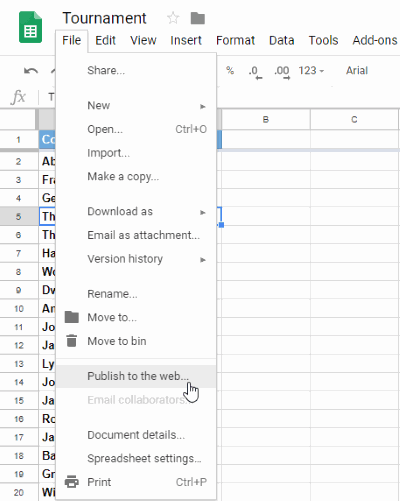This screenshot has height=501, width=400.
Task: Decrease decimal places with .0 icon
Action: [x=255, y=72]
